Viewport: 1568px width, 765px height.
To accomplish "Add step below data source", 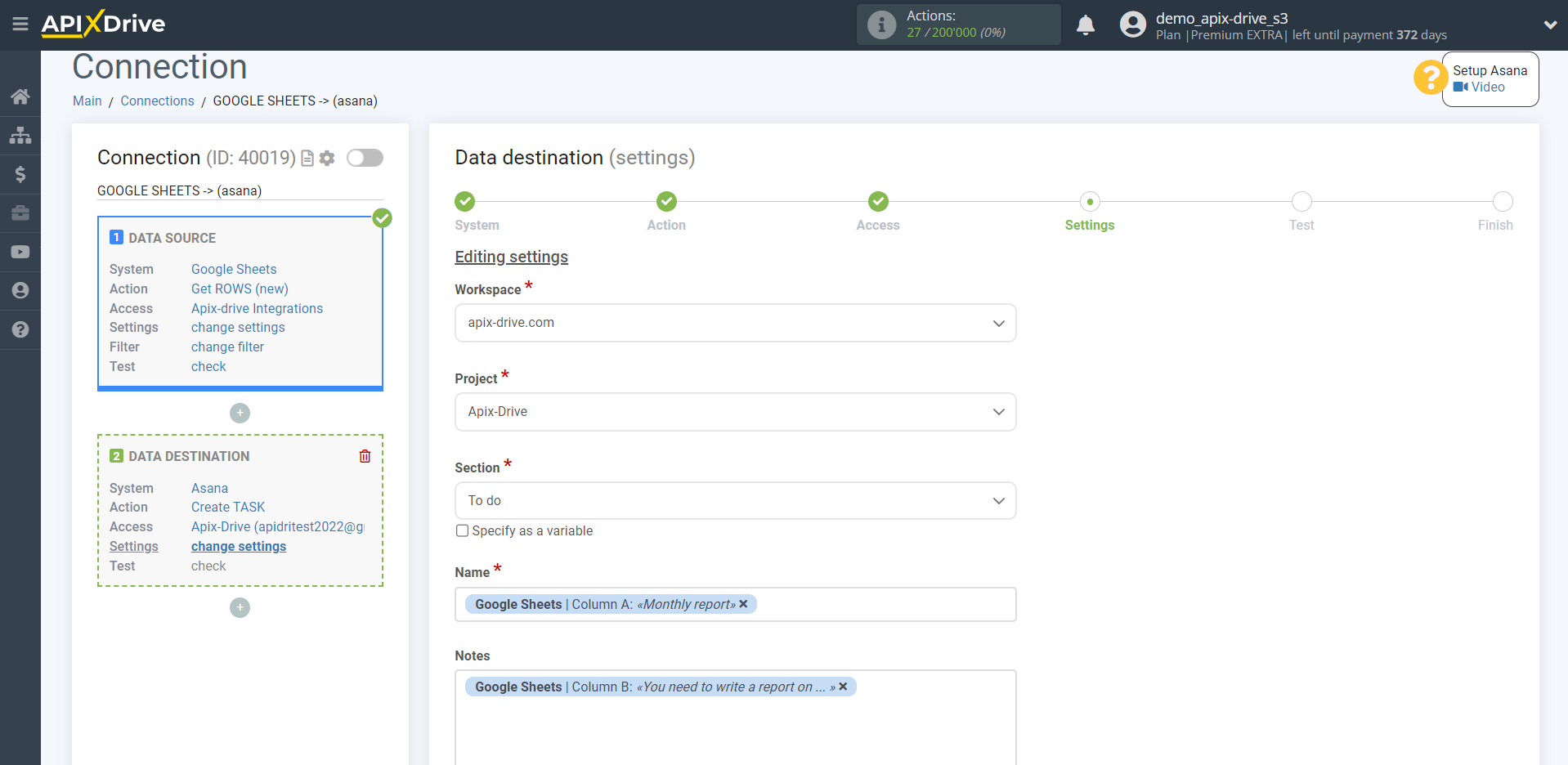I will (x=240, y=413).
